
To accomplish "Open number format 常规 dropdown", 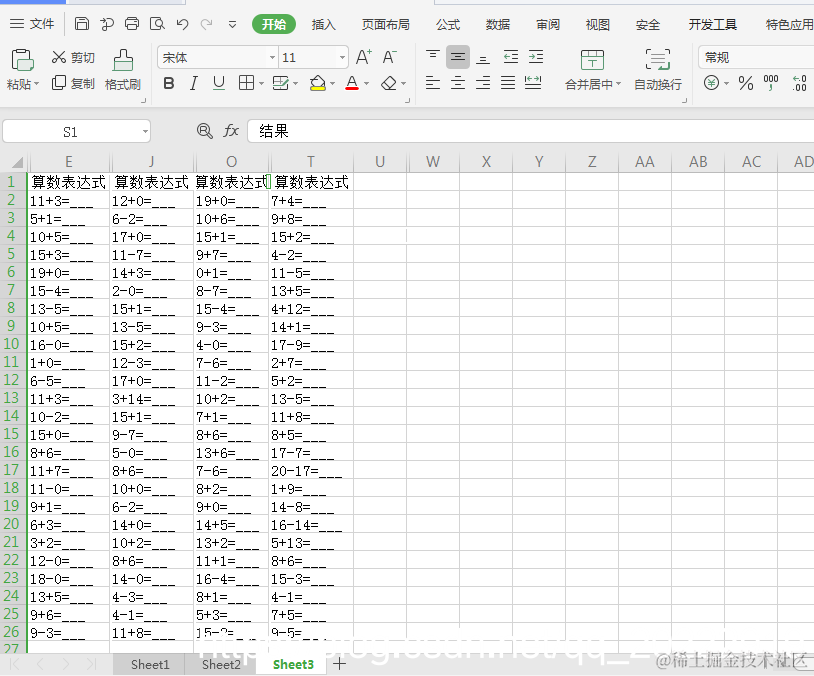I will (x=756, y=57).
